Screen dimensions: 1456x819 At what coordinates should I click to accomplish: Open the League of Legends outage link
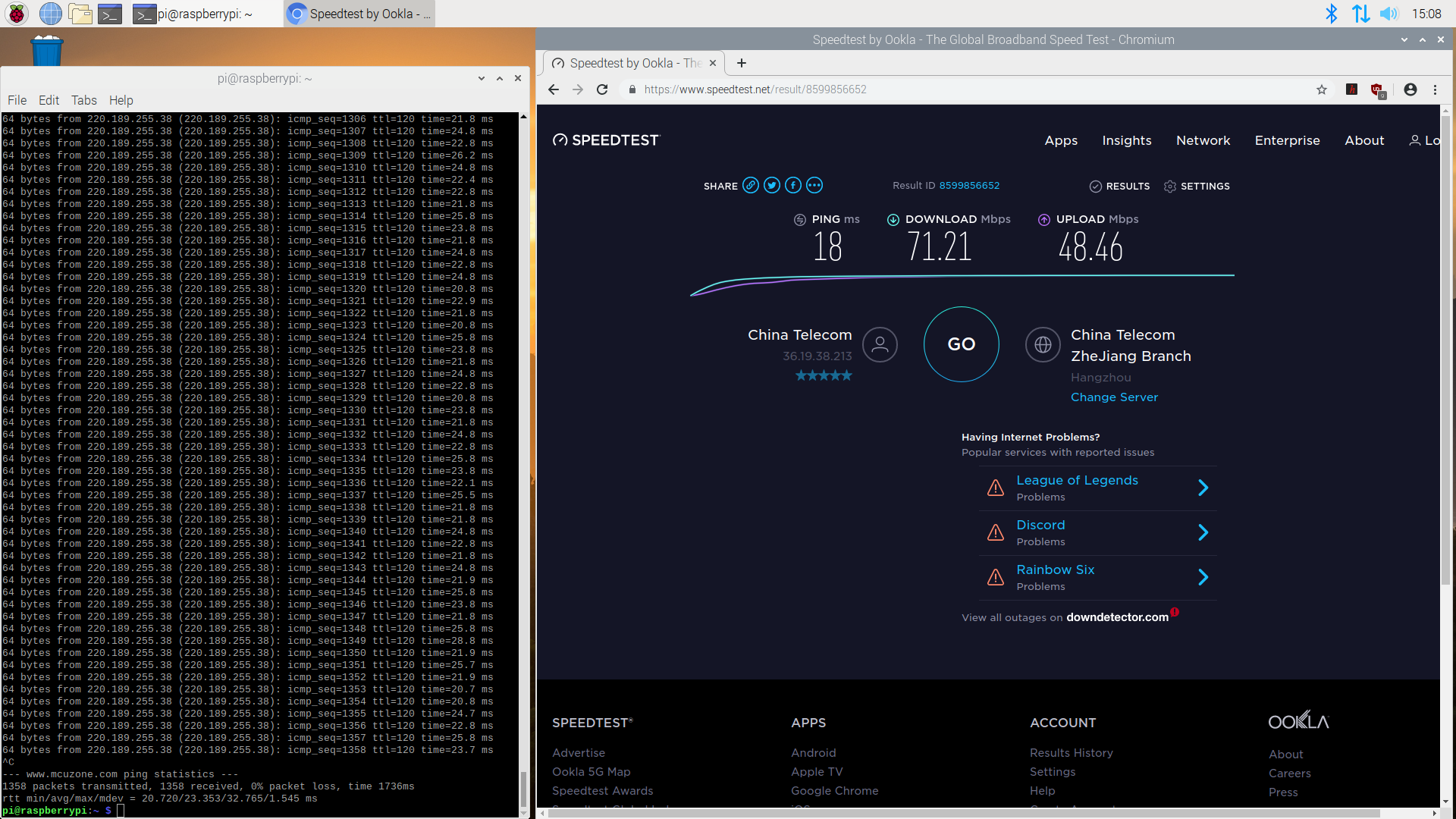[1077, 480]
